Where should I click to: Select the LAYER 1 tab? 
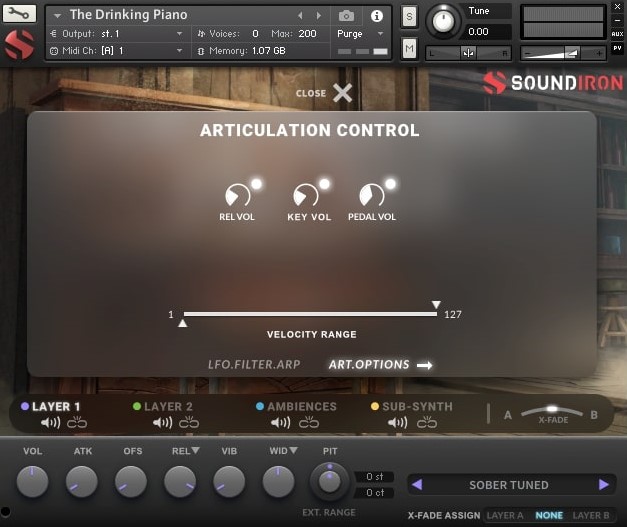(56, 407)
